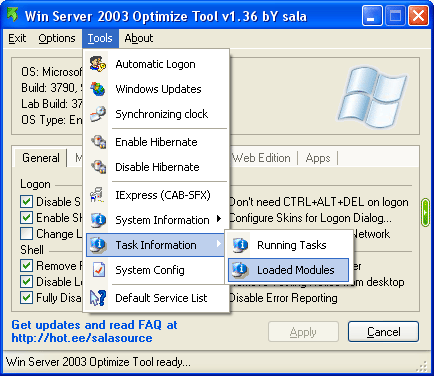Toggle the first Logon 'Disable S...' checkbox
The width and height of the screenshot is (434, 376).
tap(26, 202)
